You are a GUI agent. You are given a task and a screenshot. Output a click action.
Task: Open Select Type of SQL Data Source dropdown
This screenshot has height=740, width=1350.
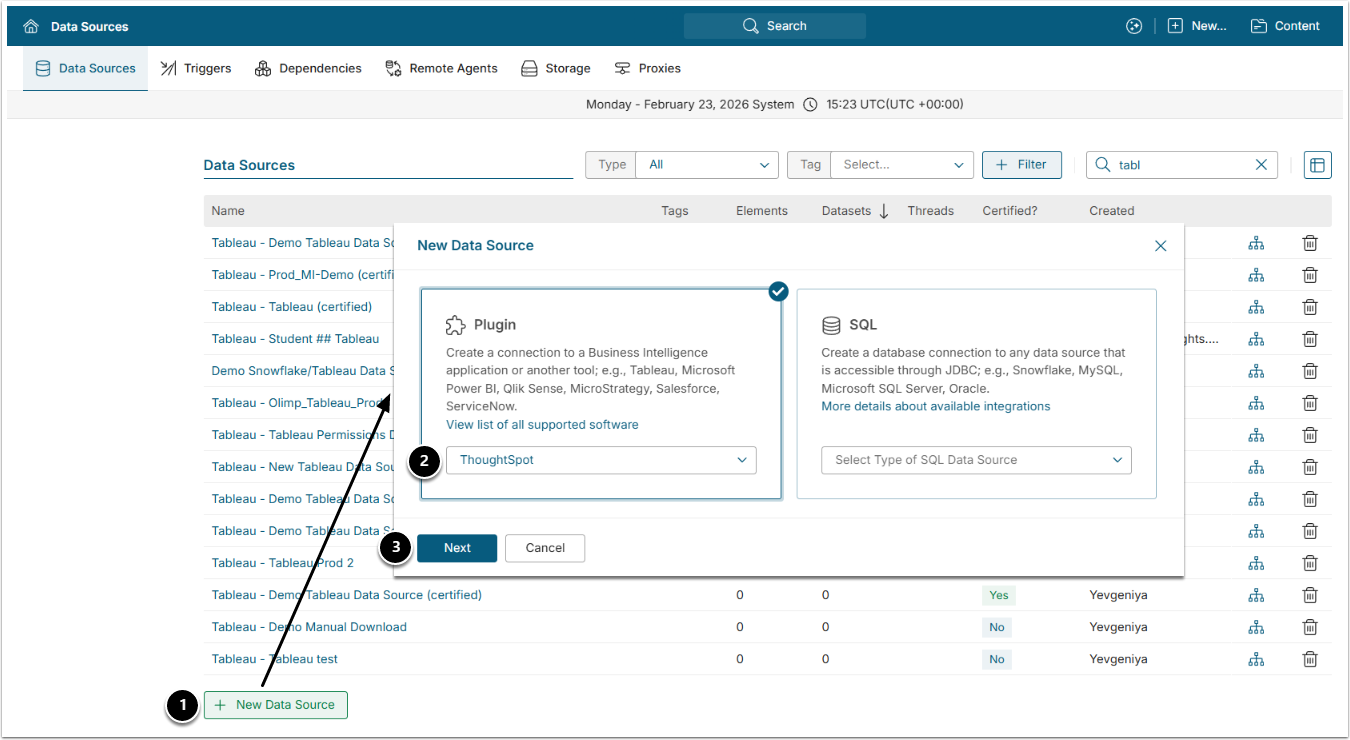coord(976,460)
